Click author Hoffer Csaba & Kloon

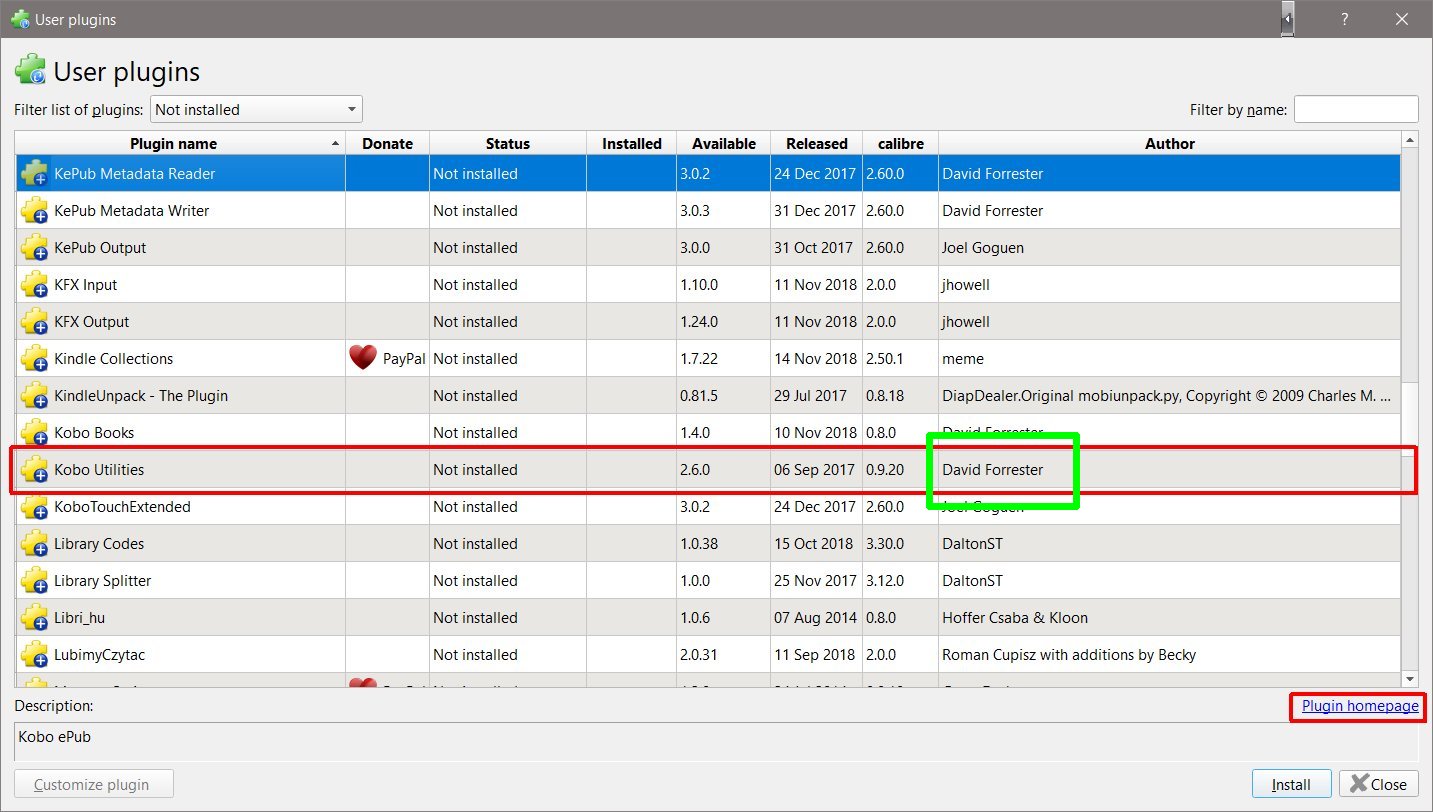1015,617
